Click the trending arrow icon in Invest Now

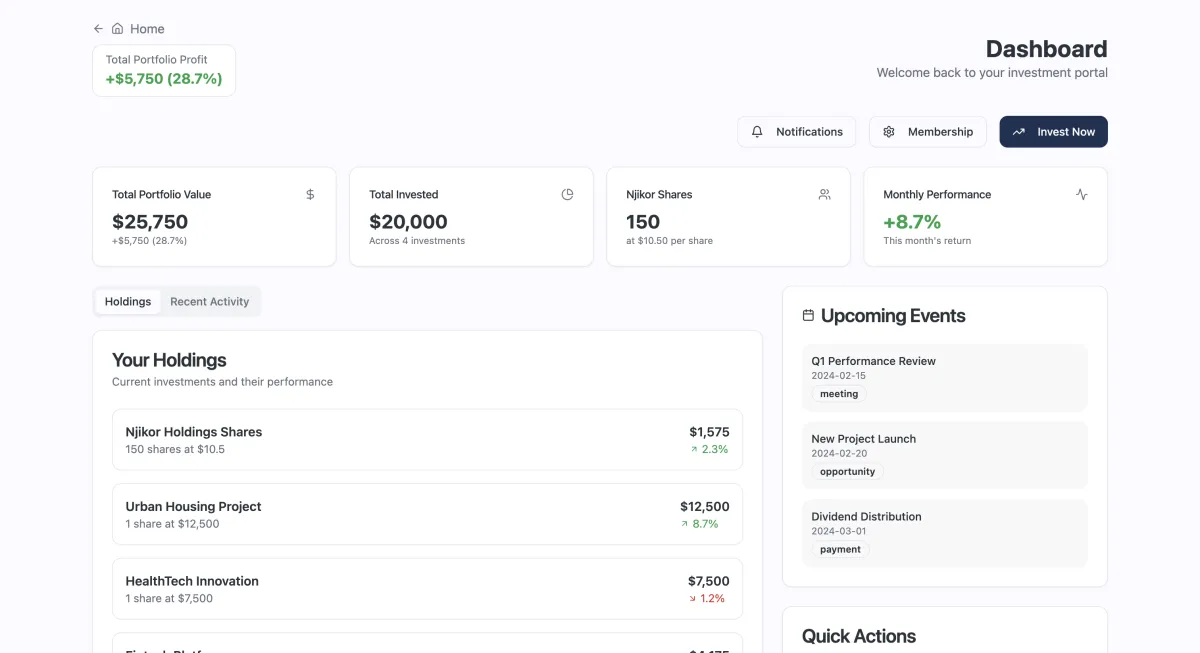(1019, 132)
